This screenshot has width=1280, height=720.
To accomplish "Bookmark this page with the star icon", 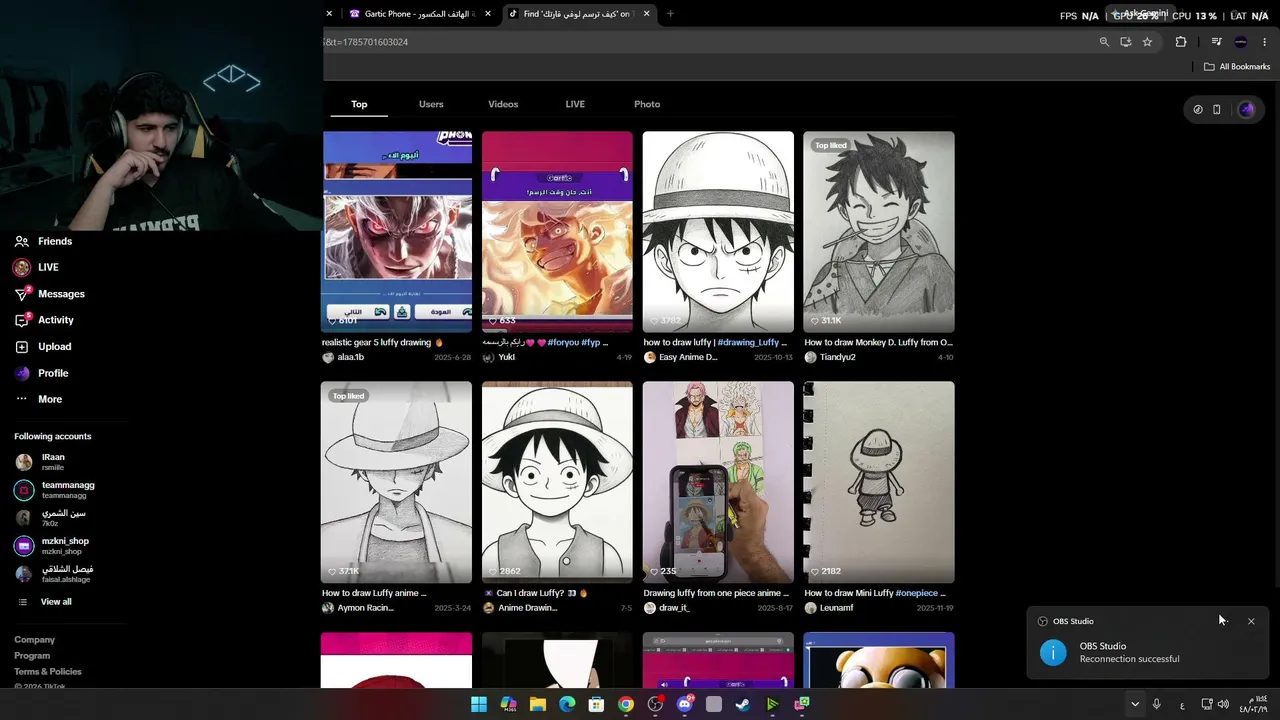I will click(1147, 42).
